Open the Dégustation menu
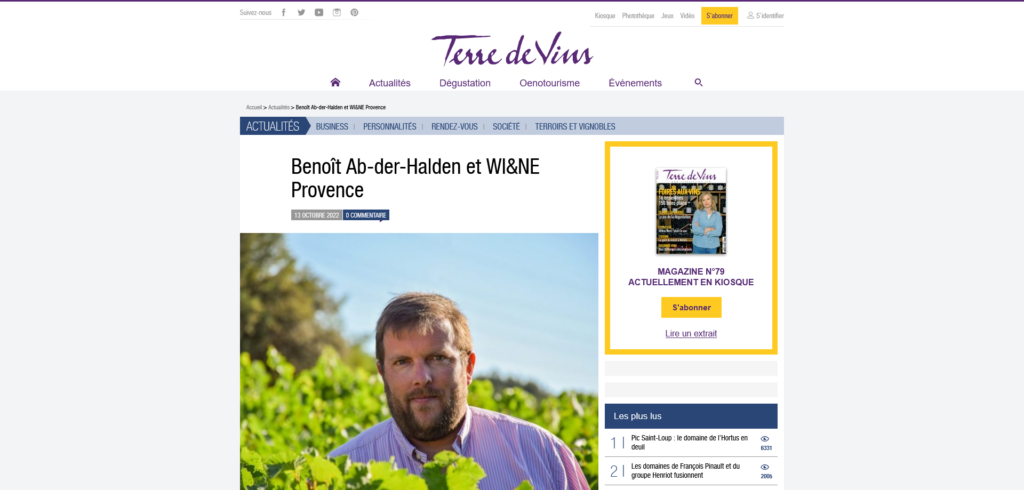This screenshot has width=1024, height=490. (465, 83)
